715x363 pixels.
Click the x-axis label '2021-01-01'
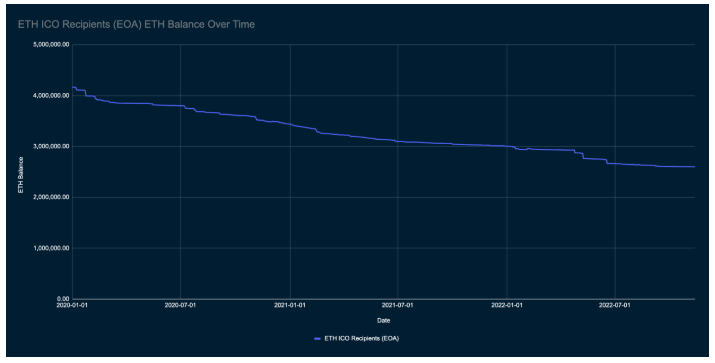click(x=290, y=306)
